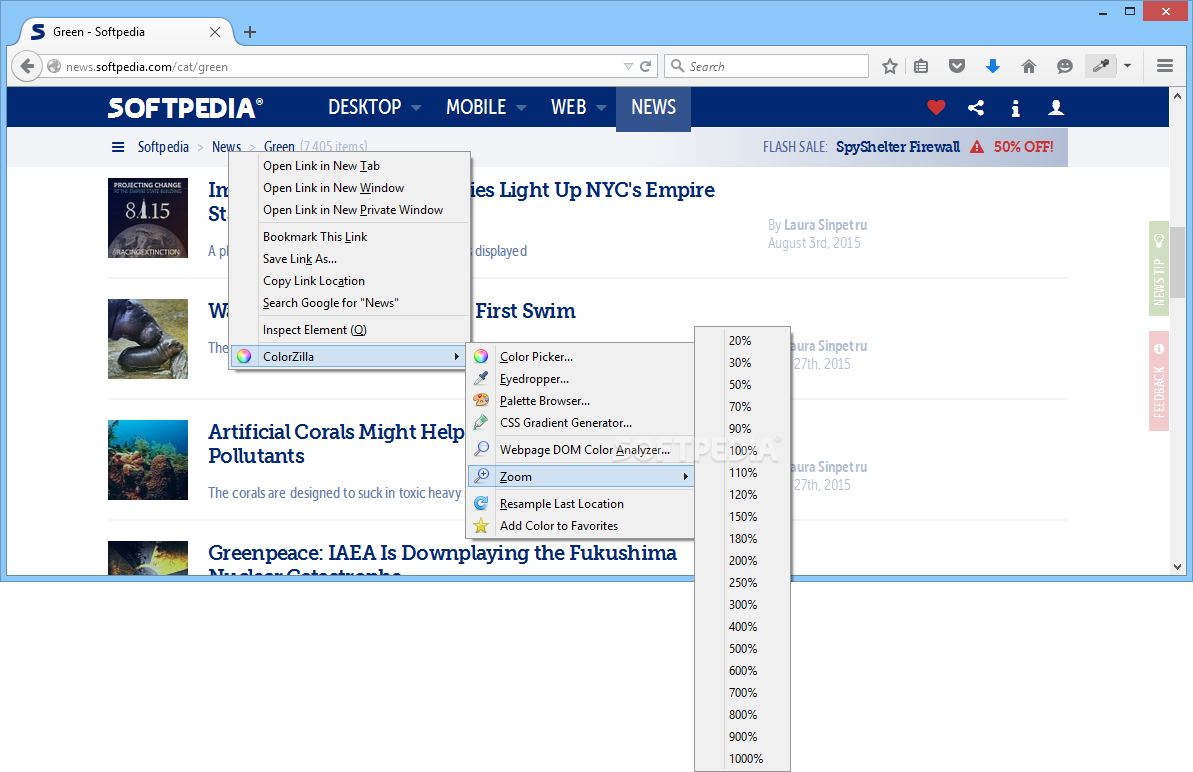The width and height of the screenshot is (1193, 772).
Task: Select Bookmark This Link
Action: [x=349, y=237]
